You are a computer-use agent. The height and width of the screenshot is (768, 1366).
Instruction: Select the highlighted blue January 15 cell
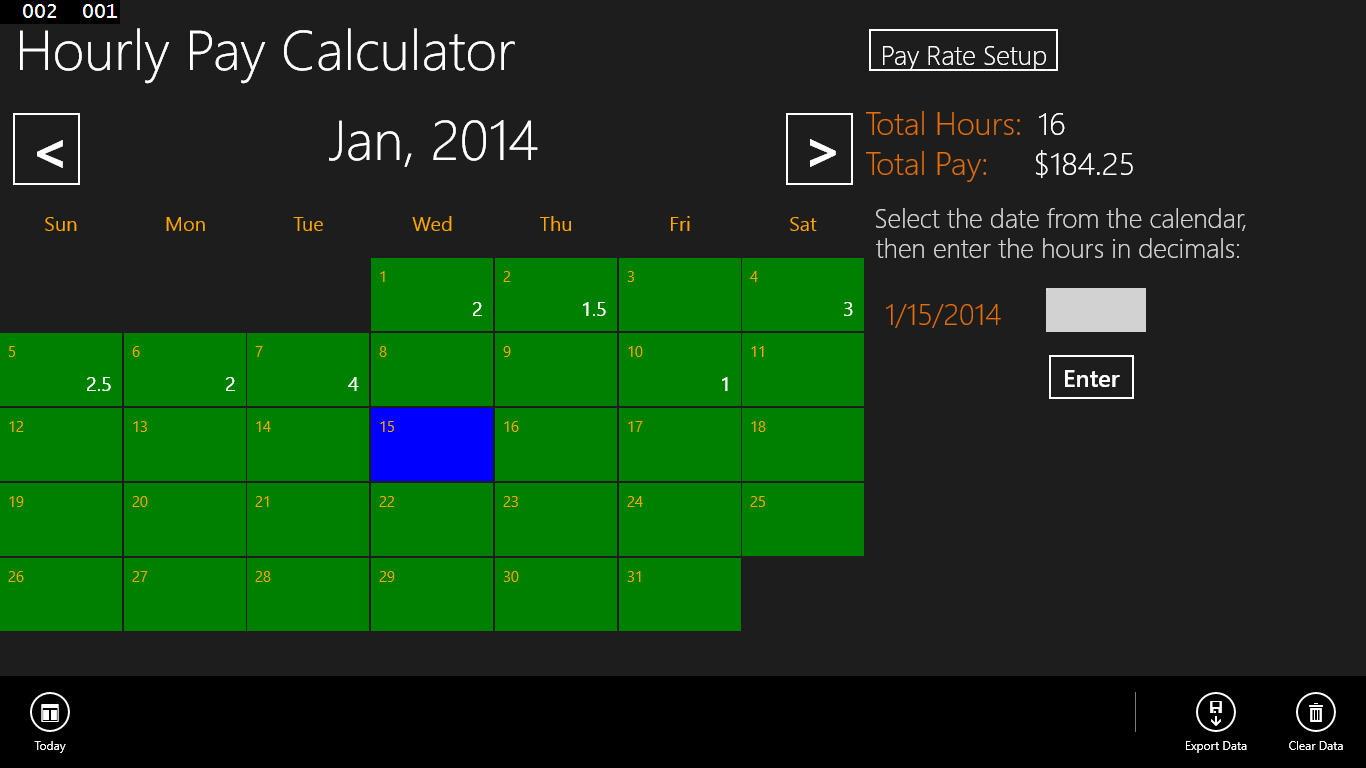[432, 445]
